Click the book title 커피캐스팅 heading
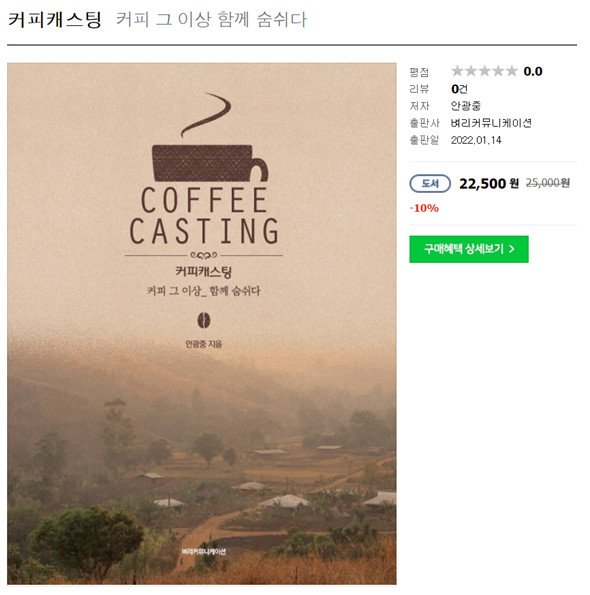The width and height of the screenshot is (590, 595). click(x=55, y=19)
